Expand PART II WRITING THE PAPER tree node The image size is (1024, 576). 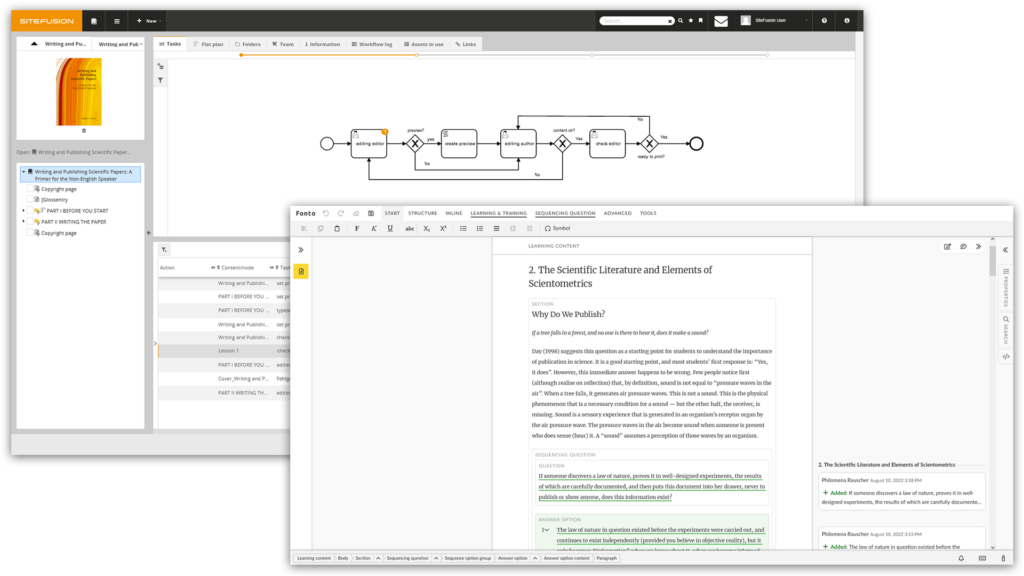click(x=24, y=221)
